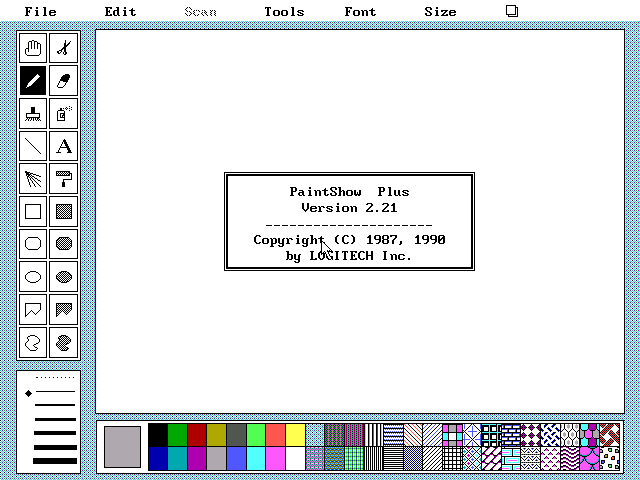Viewport: 640px width, 480px height.
Task: Click the overlapping windows icon in menu bar
Action: click(x=512, y=11)
